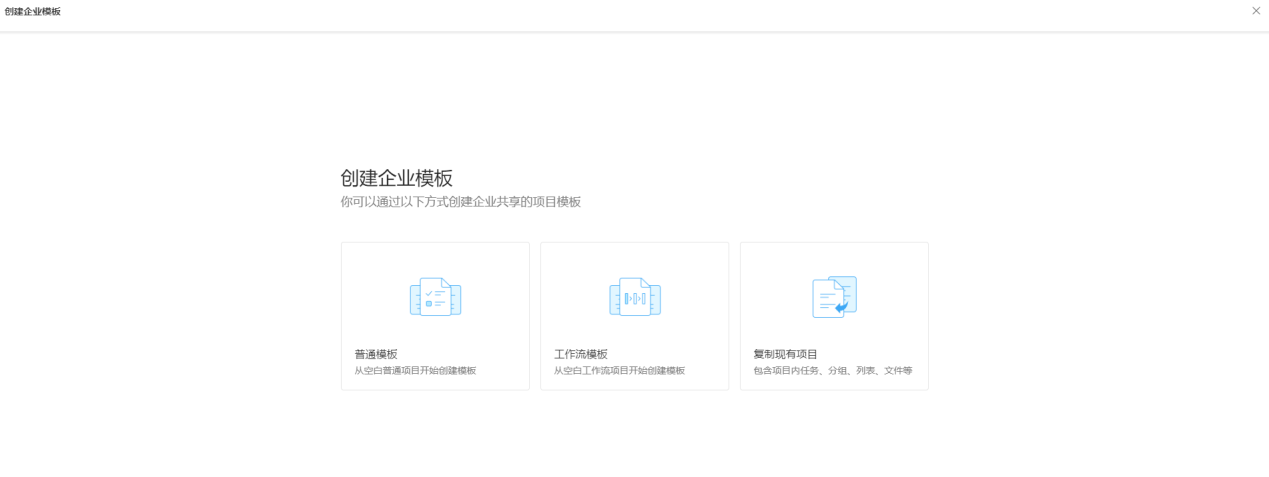Close the 创建企业模板 dialog
The width and height of the screenshot is (1269, 477).
coord(1256,11)
